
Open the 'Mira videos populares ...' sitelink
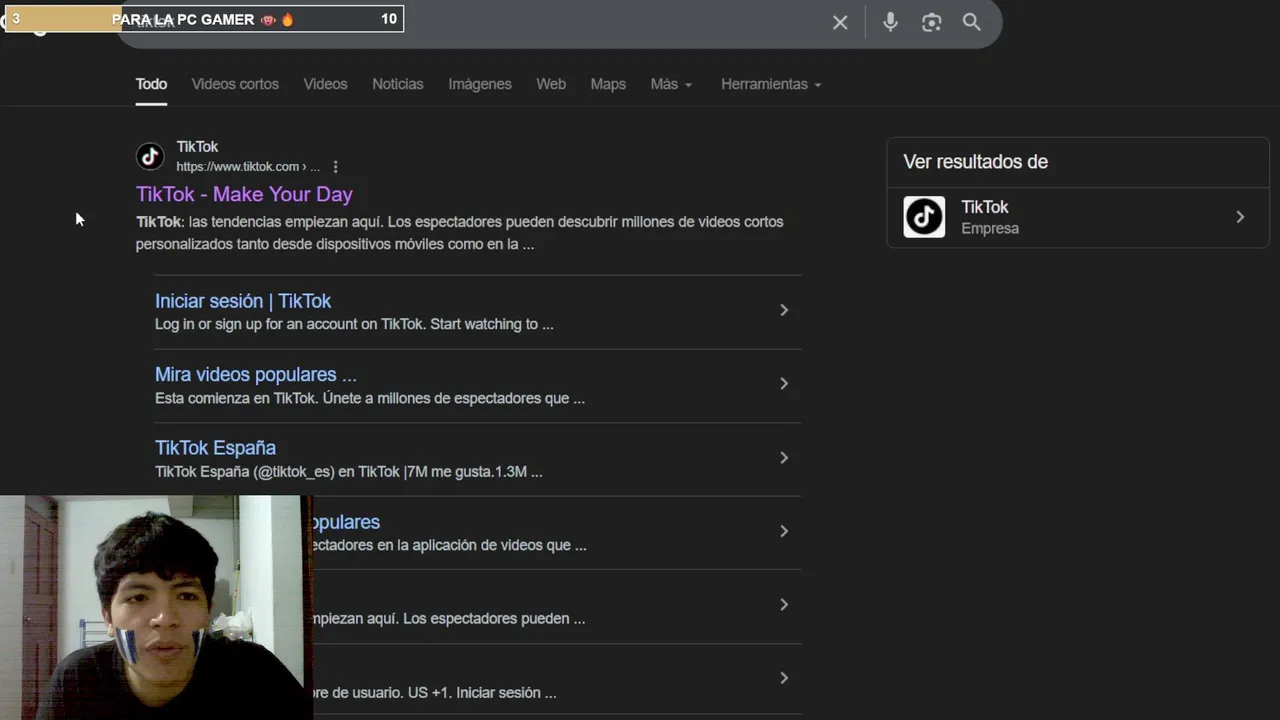click(x=256, y=375)
